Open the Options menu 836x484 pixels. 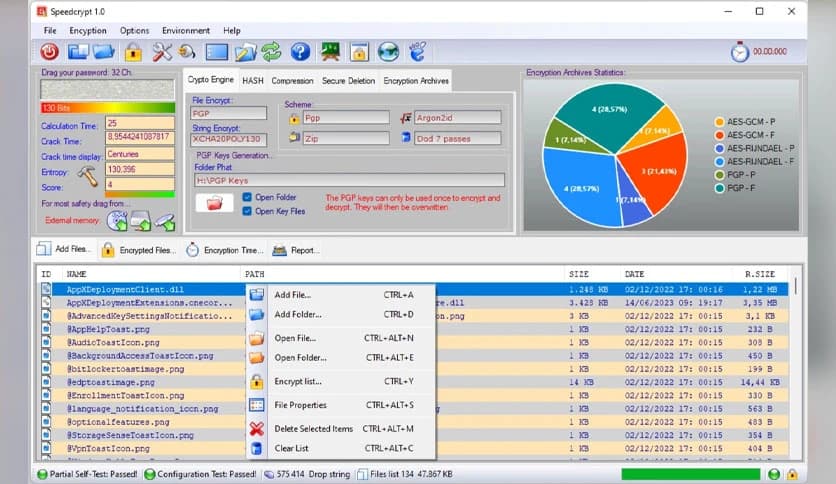134,30
